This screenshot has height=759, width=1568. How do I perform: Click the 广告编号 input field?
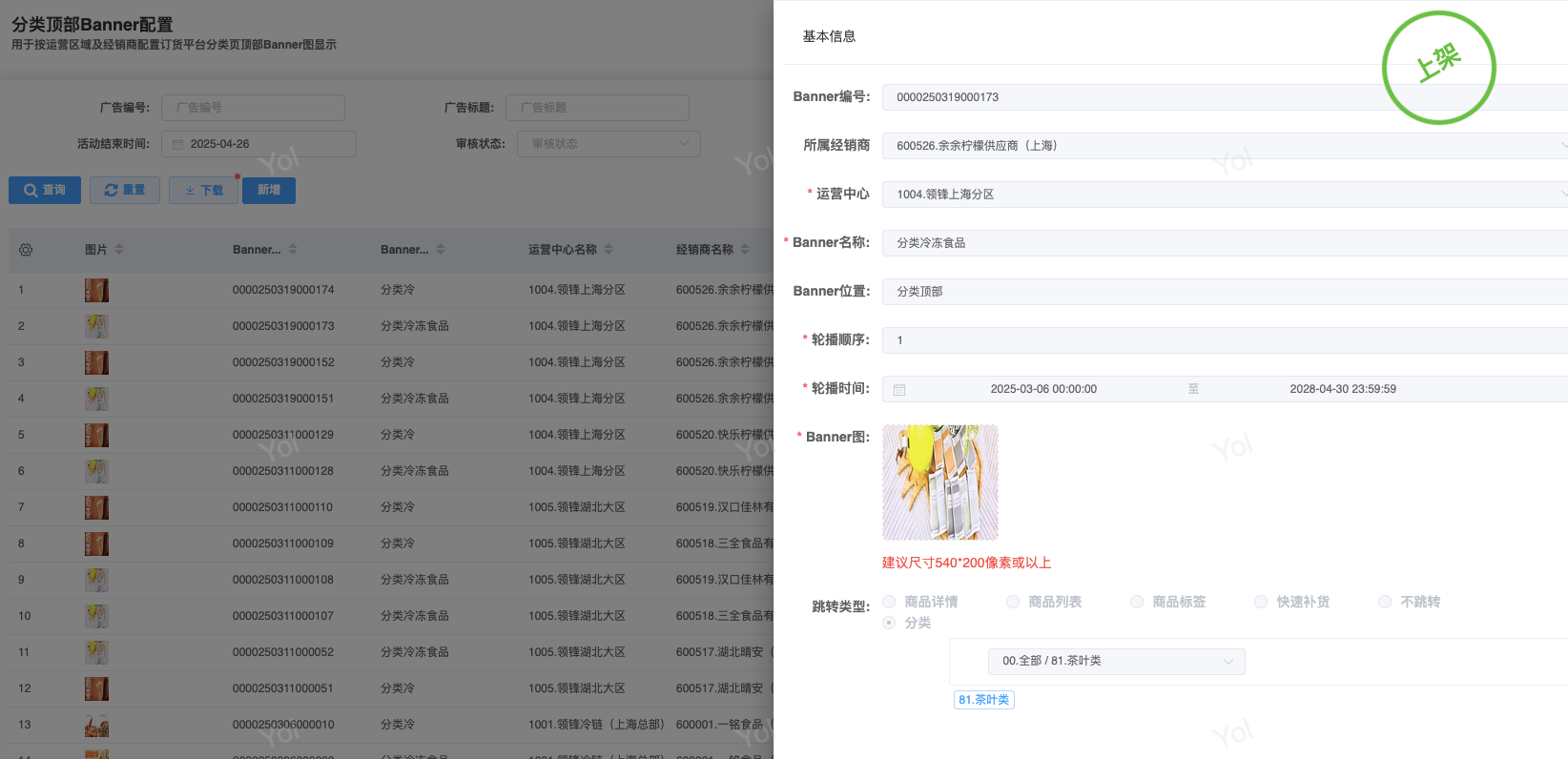[x=253, y=108]
